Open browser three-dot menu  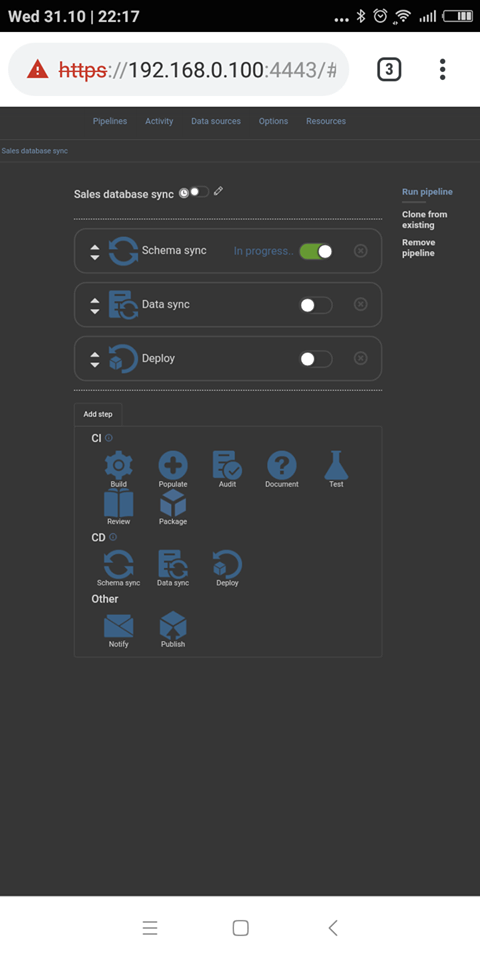tap(442, 69)
